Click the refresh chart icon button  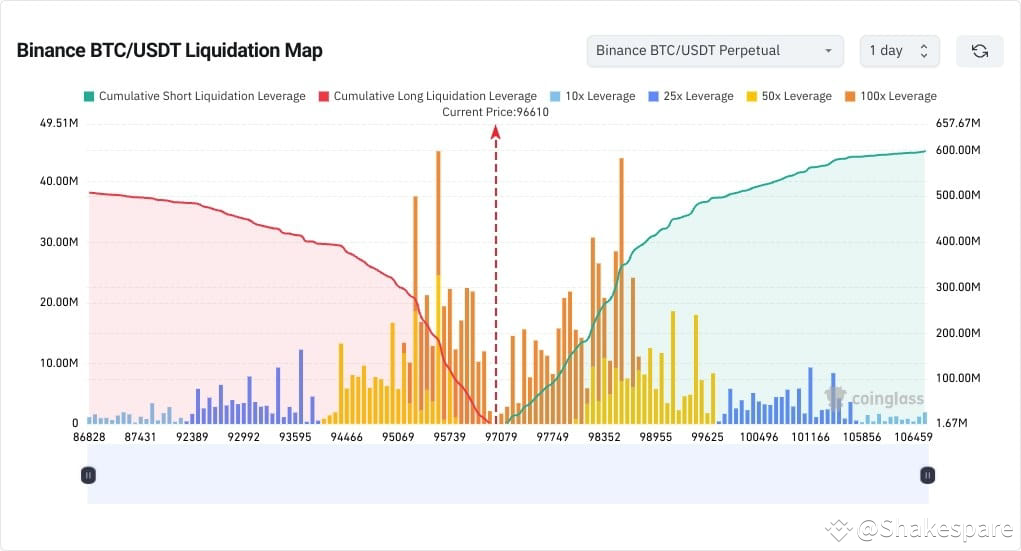point(979,51)
